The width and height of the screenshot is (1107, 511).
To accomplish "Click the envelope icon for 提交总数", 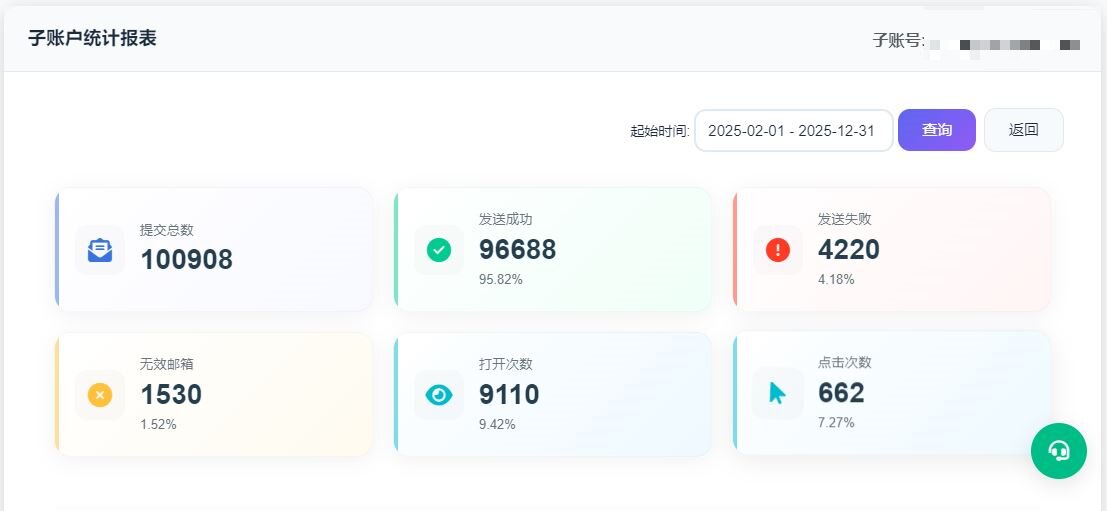I will 100,250.
